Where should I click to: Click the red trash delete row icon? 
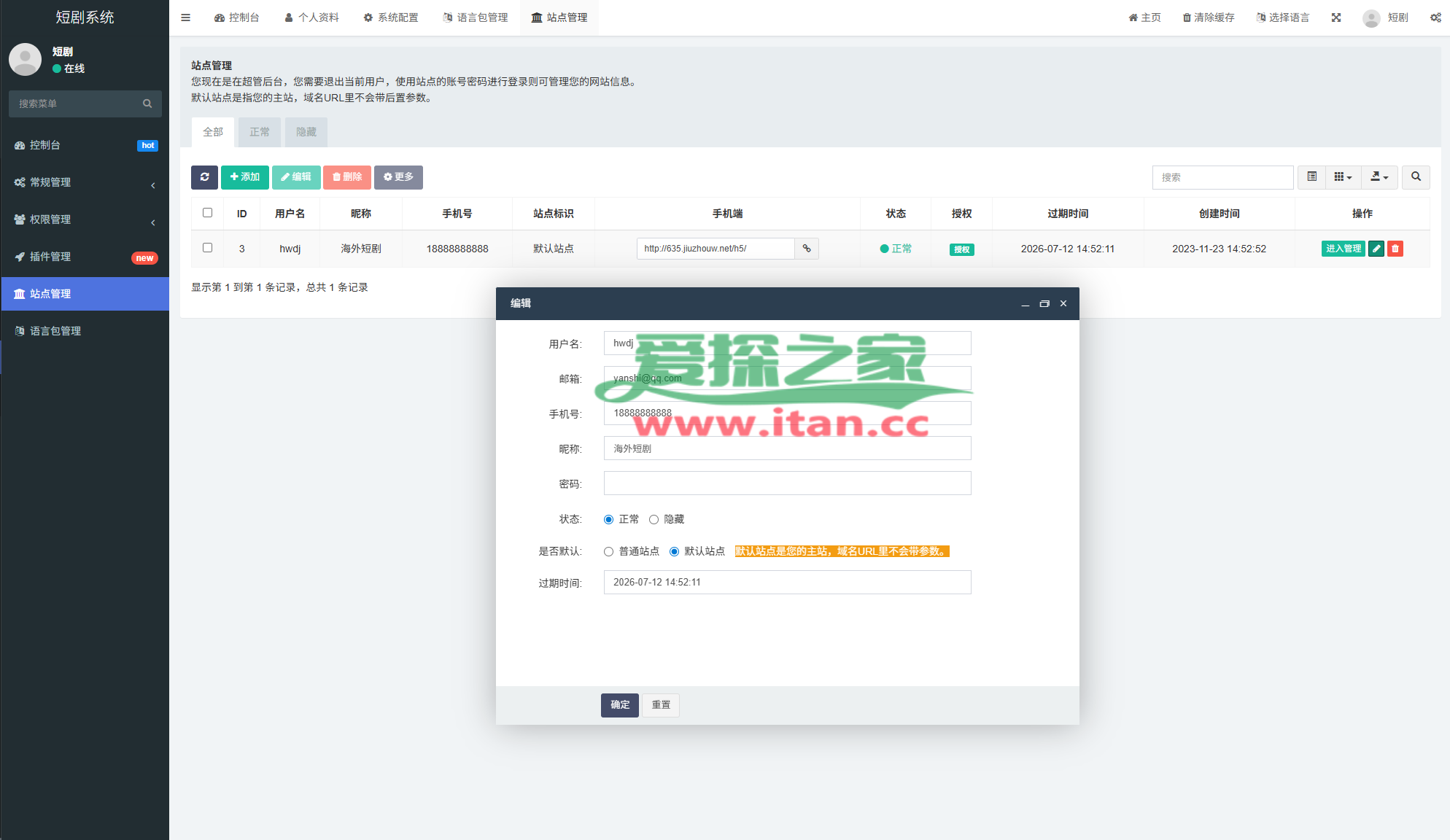click(x=1395, y=249)
